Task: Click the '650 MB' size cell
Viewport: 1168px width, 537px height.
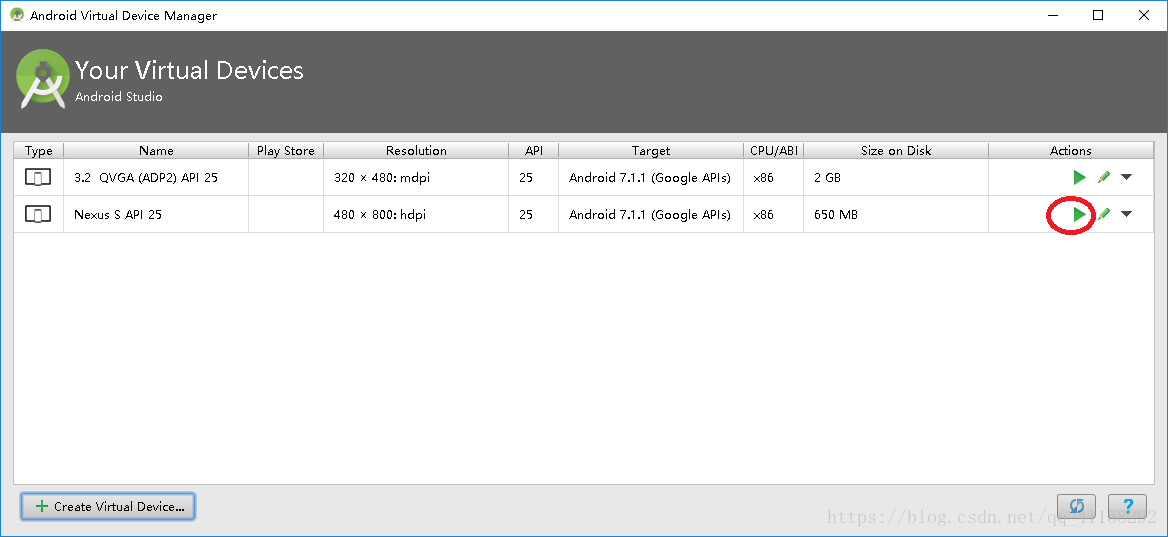Action: click(x=896, y=215)
